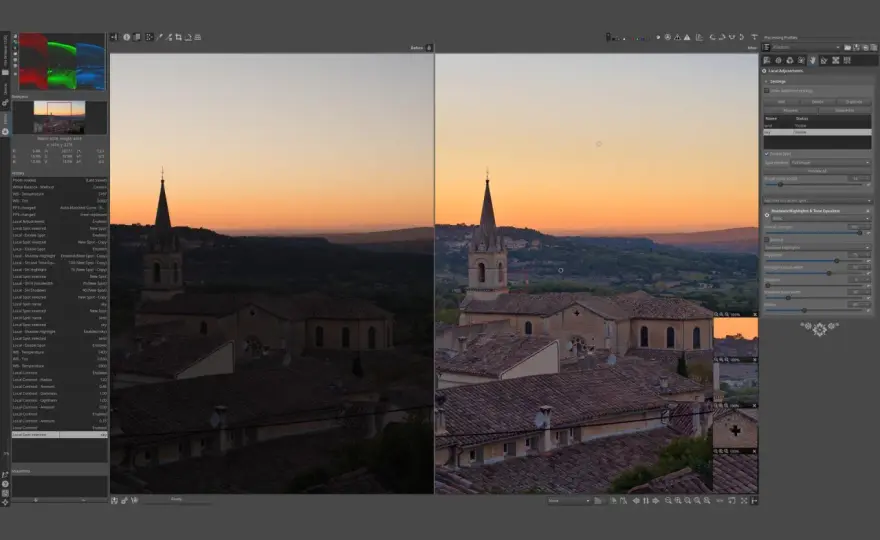Adjust the Shadows tonal width slider
Screen dimensions: 880x540
(788, 298)
